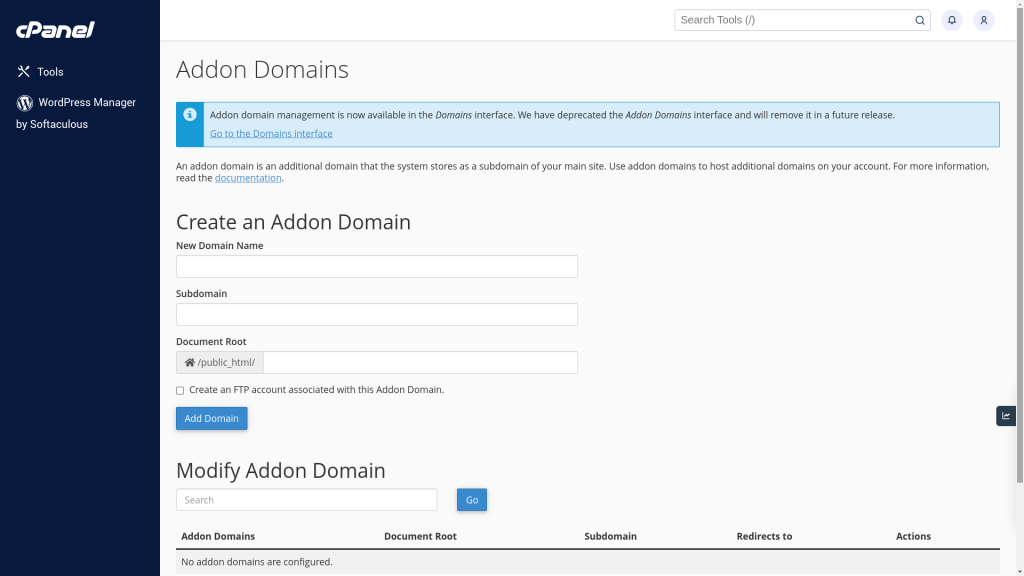This screenshot has width=1024, height=576.
Task: Click the Redirects to column header
Action: pos(764,536)
